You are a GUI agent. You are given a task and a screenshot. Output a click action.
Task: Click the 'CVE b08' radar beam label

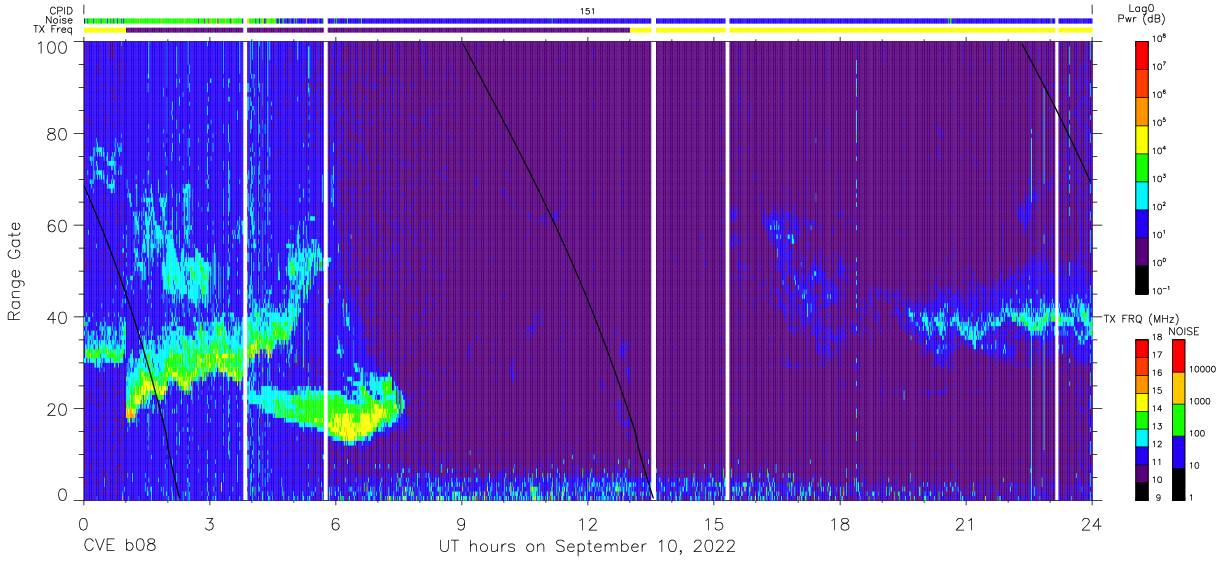click(x=119, y=547)
